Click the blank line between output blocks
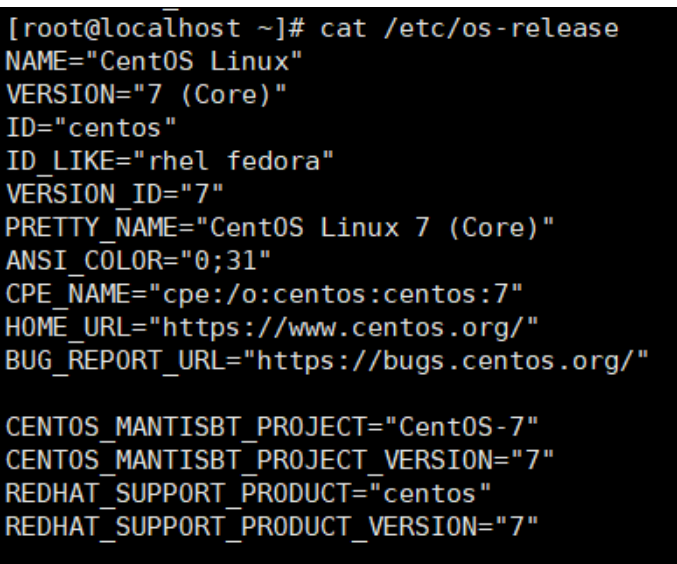The width and height of the screenshot is (677, 564). click(338, 394)
